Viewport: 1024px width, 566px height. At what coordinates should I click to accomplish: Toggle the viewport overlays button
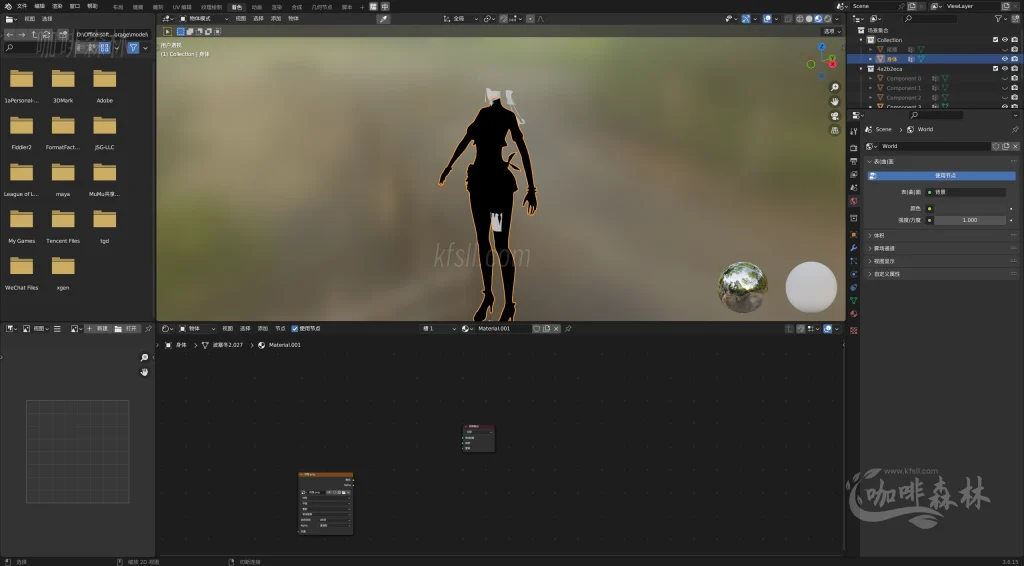pyautogui.click(x=767, y=19)
